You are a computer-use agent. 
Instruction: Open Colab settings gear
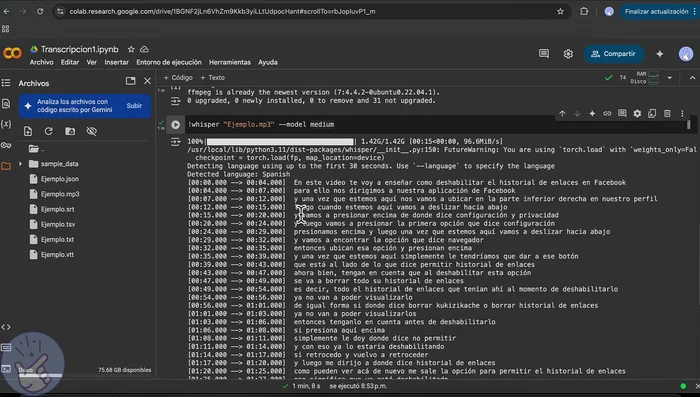(568, 54)
